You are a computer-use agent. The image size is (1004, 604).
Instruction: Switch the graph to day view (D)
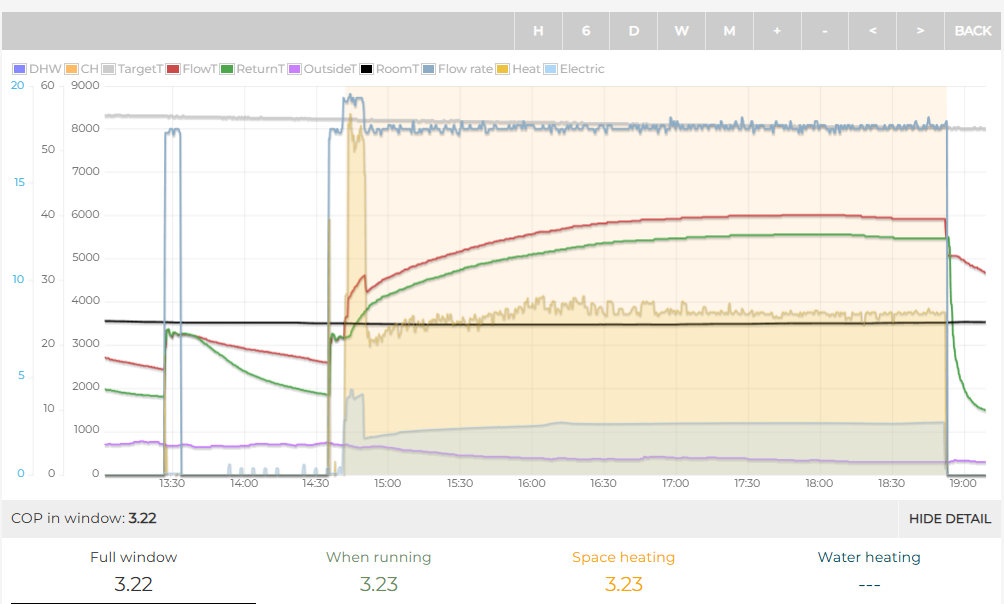tap(634, 31)
